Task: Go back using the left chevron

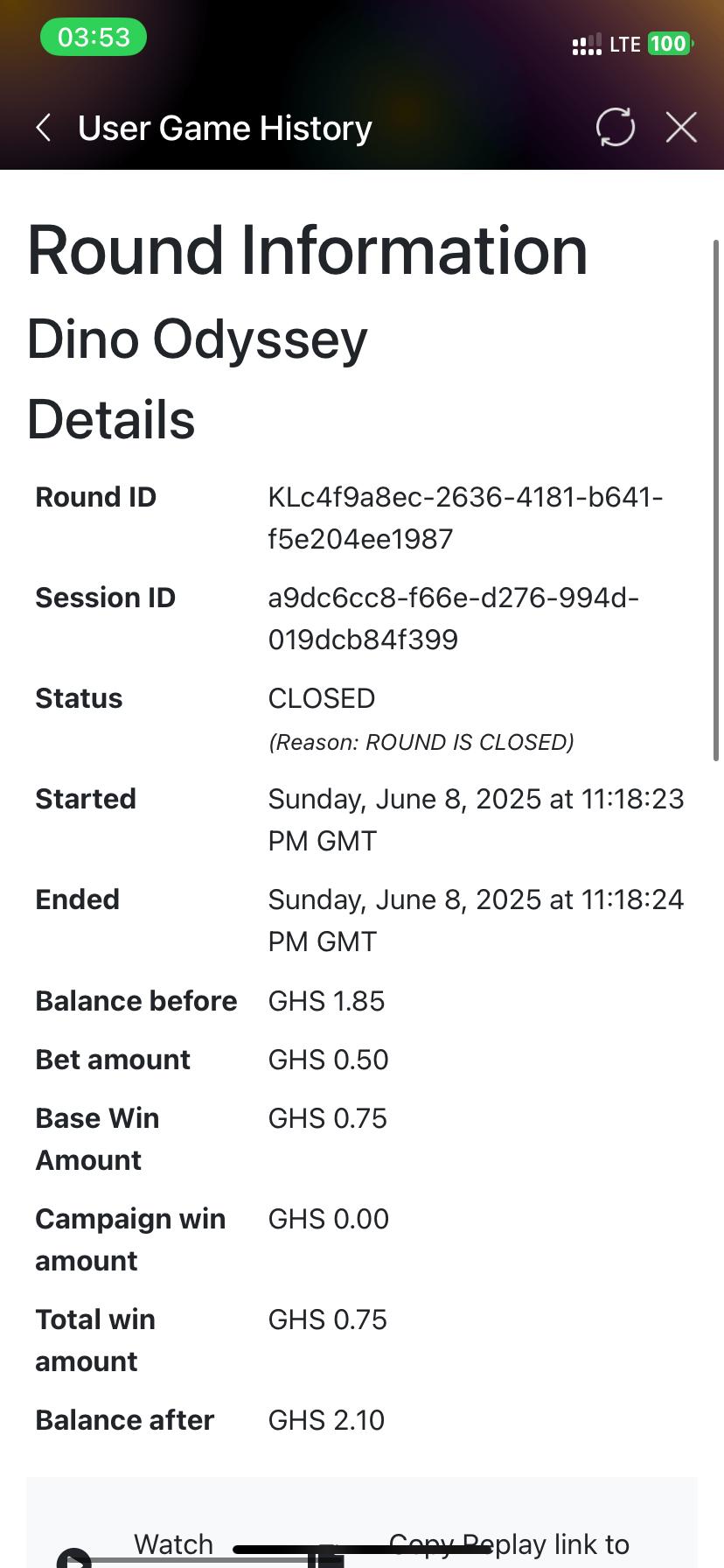Action: pyautogui.click(x=44, y=128)
